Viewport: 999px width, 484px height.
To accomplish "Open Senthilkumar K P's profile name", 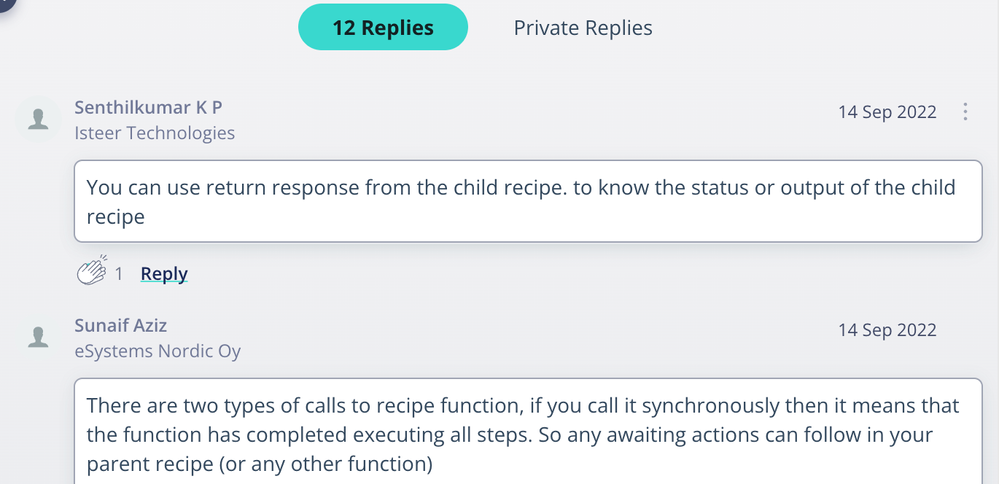I will [x=148, y=108].
